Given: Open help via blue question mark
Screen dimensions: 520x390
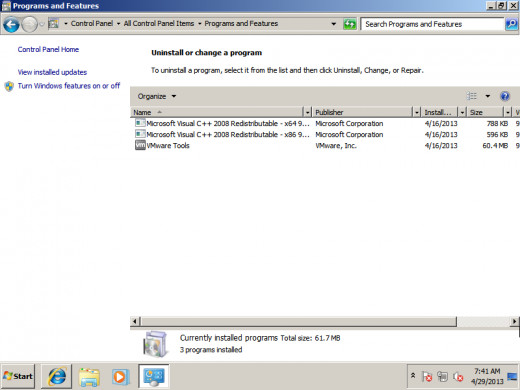Looking at the screenshot, I should click(505, 96).
